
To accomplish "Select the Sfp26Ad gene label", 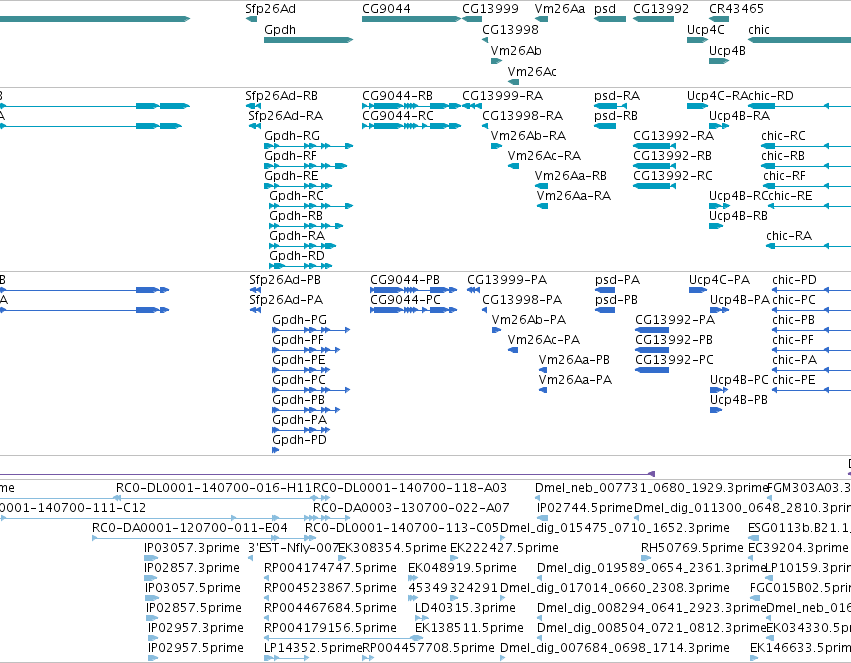I will click(x=270, y=9).
